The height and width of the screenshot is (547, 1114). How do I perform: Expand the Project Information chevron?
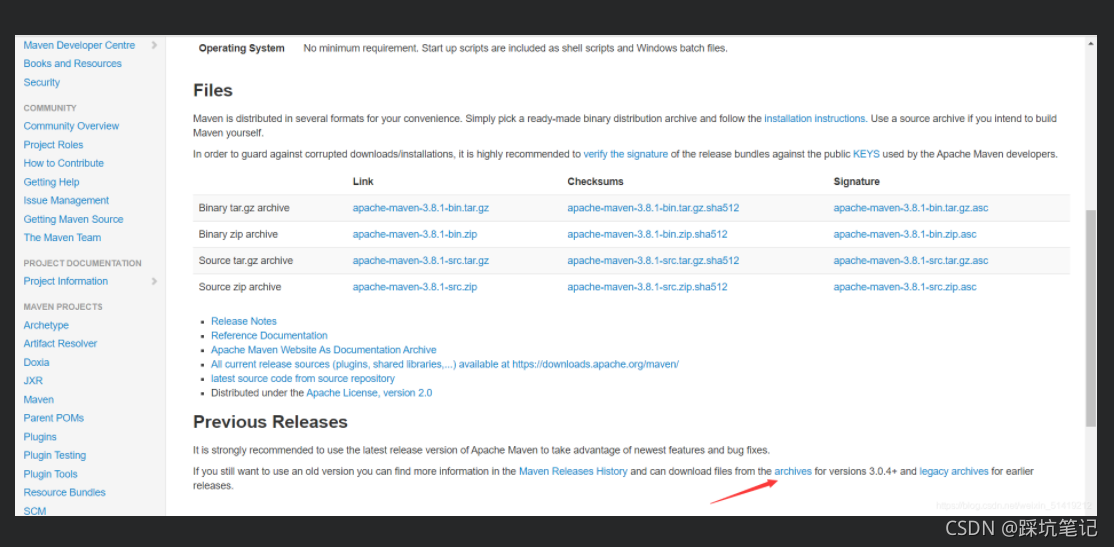(x=154, y=281)
